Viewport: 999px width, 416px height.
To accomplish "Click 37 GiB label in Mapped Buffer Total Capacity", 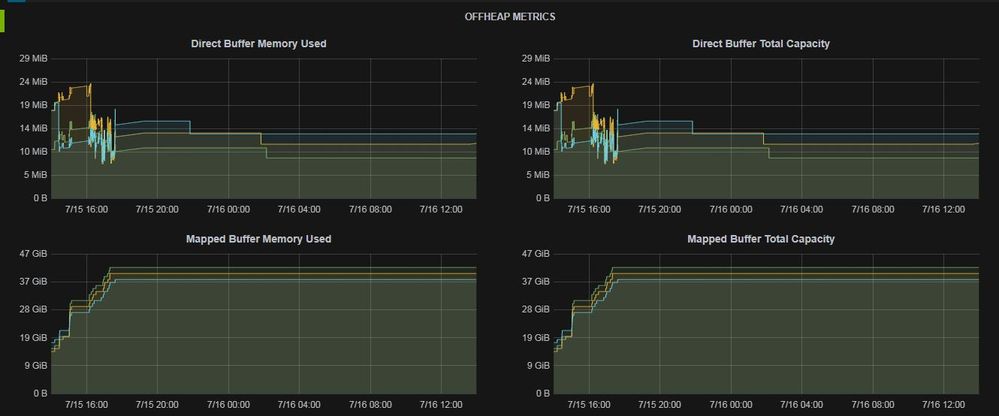I will pyautogui.click(x=536, y=282).
